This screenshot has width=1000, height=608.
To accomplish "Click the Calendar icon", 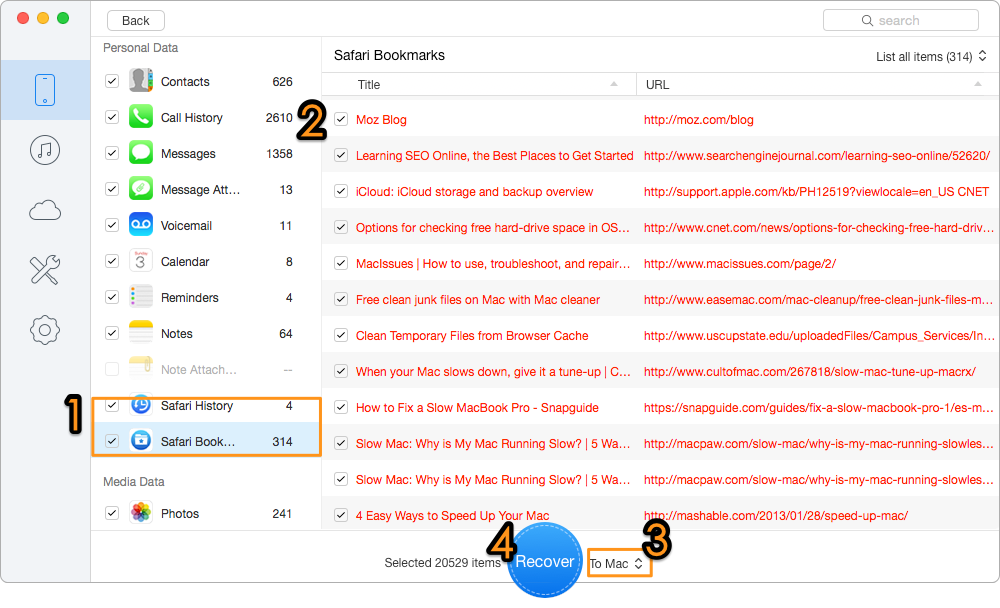I will pos(141,261).
